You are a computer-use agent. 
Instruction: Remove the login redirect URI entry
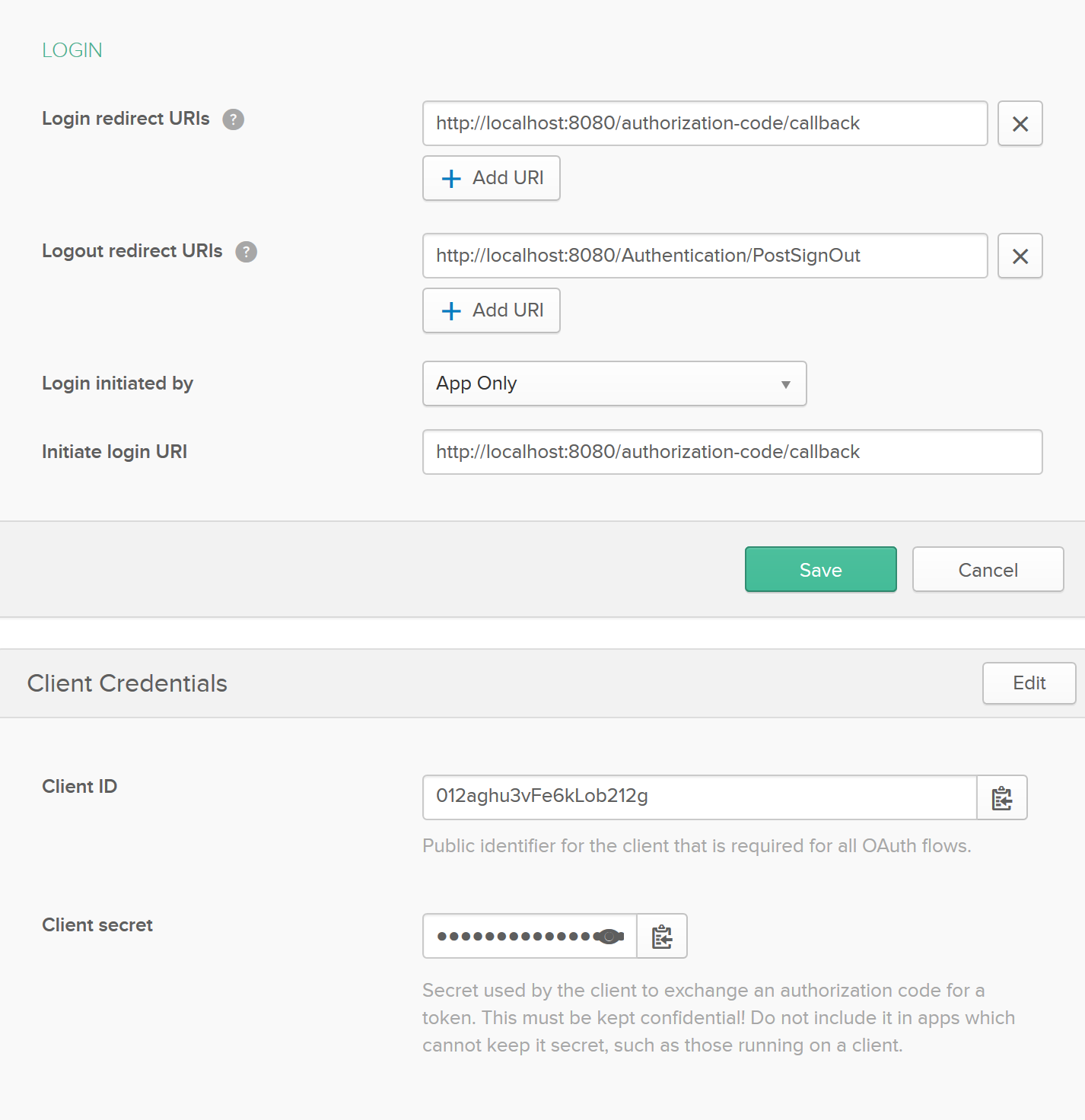pyautogui.click(x=1020, y=123)
